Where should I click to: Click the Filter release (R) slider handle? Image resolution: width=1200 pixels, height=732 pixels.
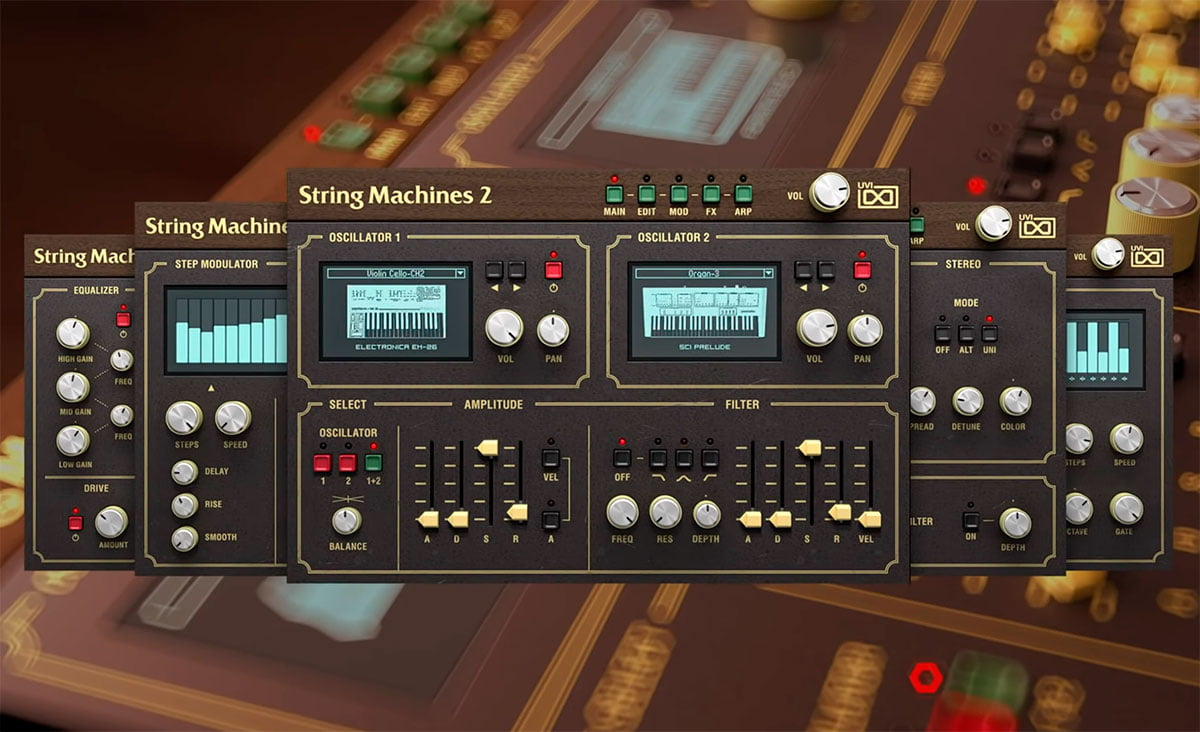pos(840,512)
